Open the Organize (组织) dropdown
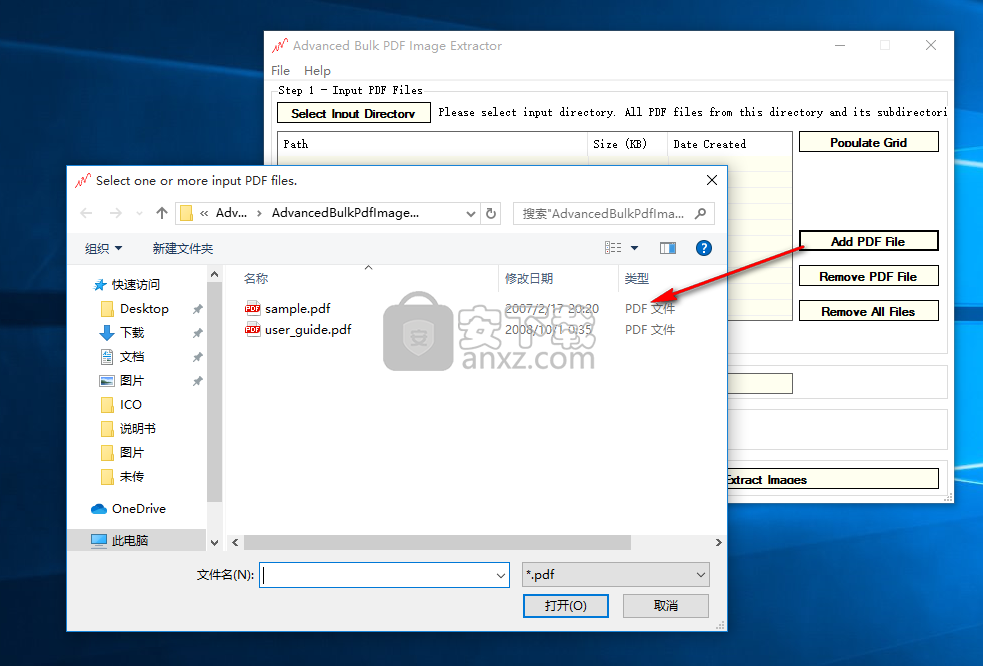Image resolution: width=983 pixels, height=666 pixels. pyautogui.click(x=103, y=248)
